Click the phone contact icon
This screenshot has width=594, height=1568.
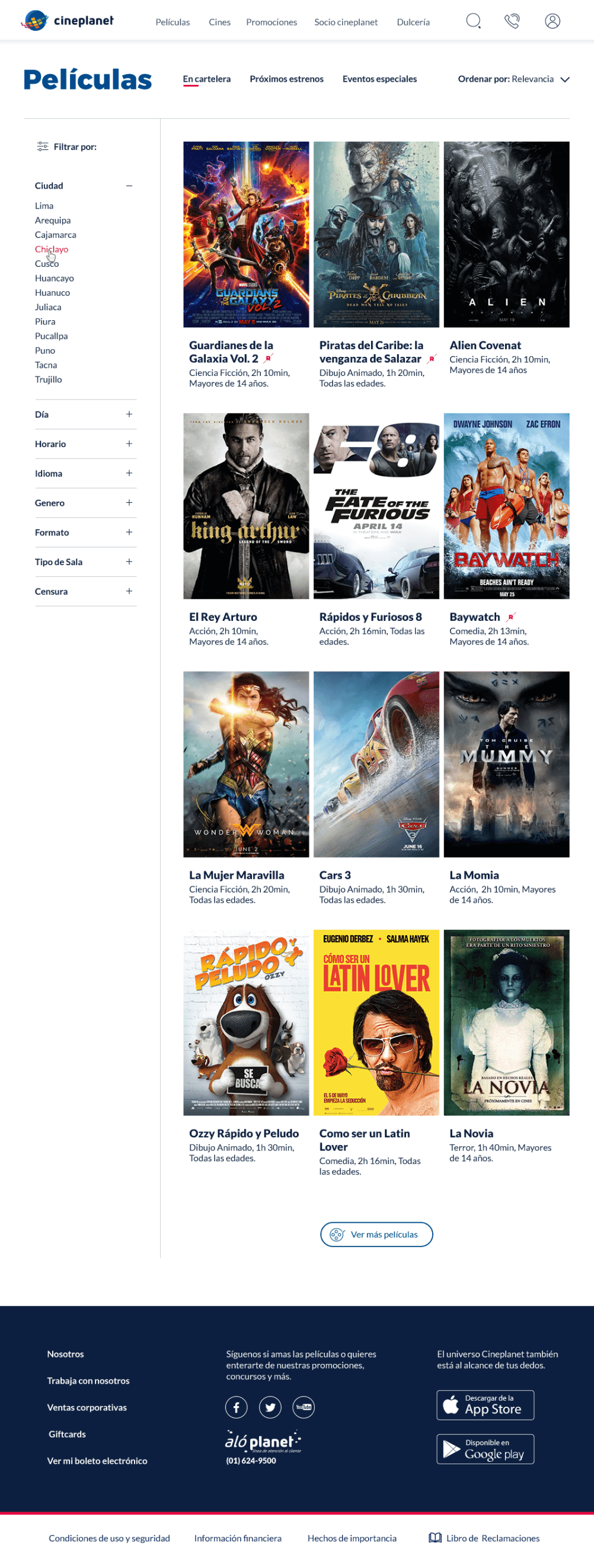tap(512, 21)
